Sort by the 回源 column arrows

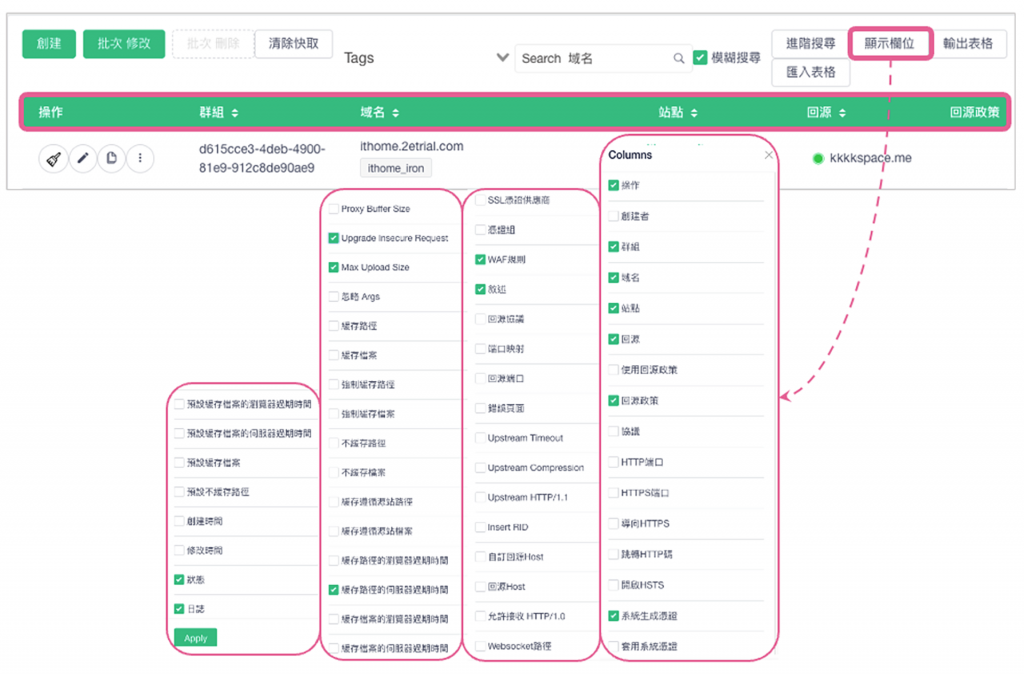842,113
